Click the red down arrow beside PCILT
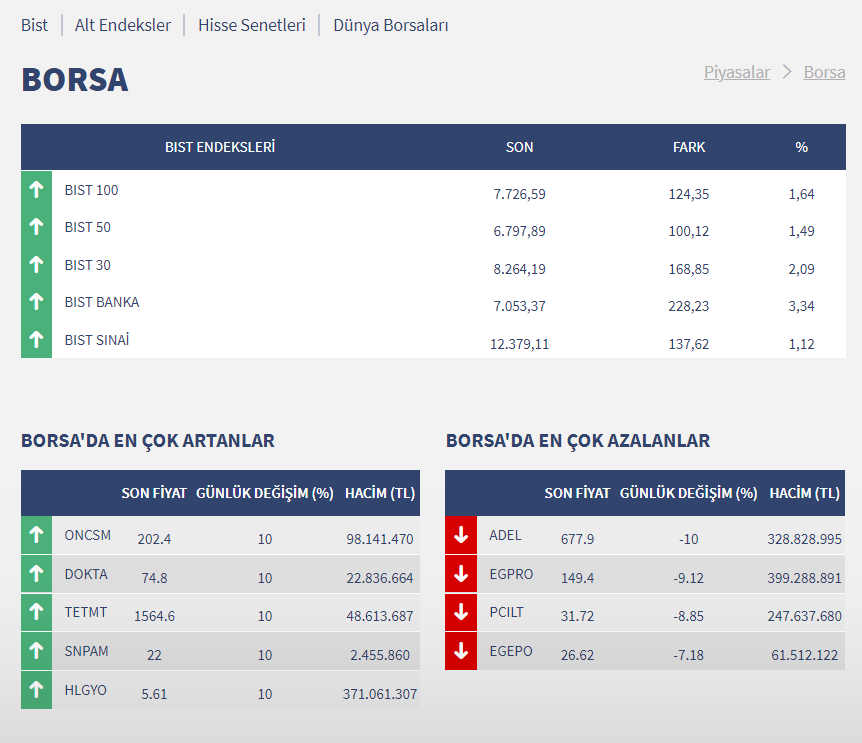Screen dimensions: 862x743 tap(461, 612)
